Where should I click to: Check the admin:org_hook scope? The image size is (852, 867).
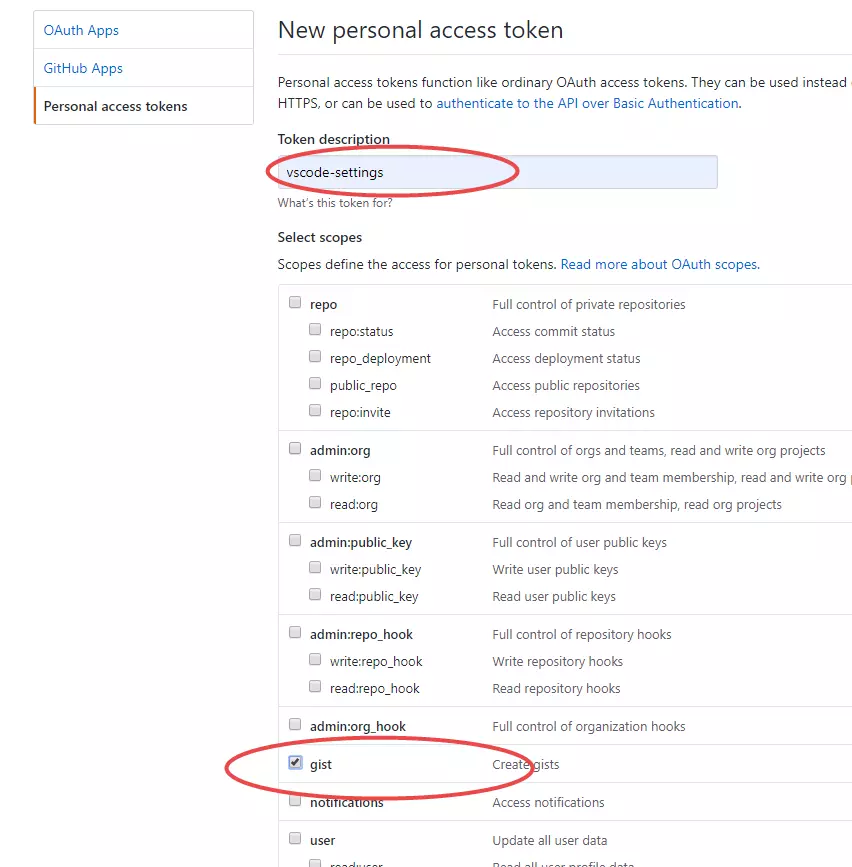click(294, 723)
